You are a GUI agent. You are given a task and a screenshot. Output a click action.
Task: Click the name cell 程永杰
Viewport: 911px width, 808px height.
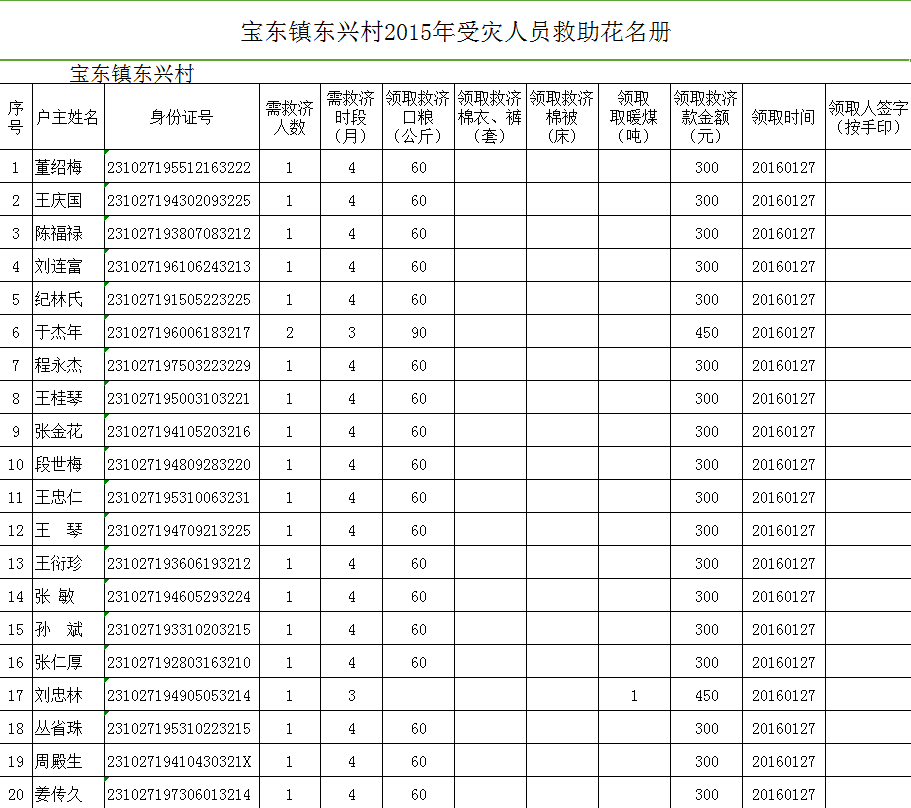tap(69, 365)
